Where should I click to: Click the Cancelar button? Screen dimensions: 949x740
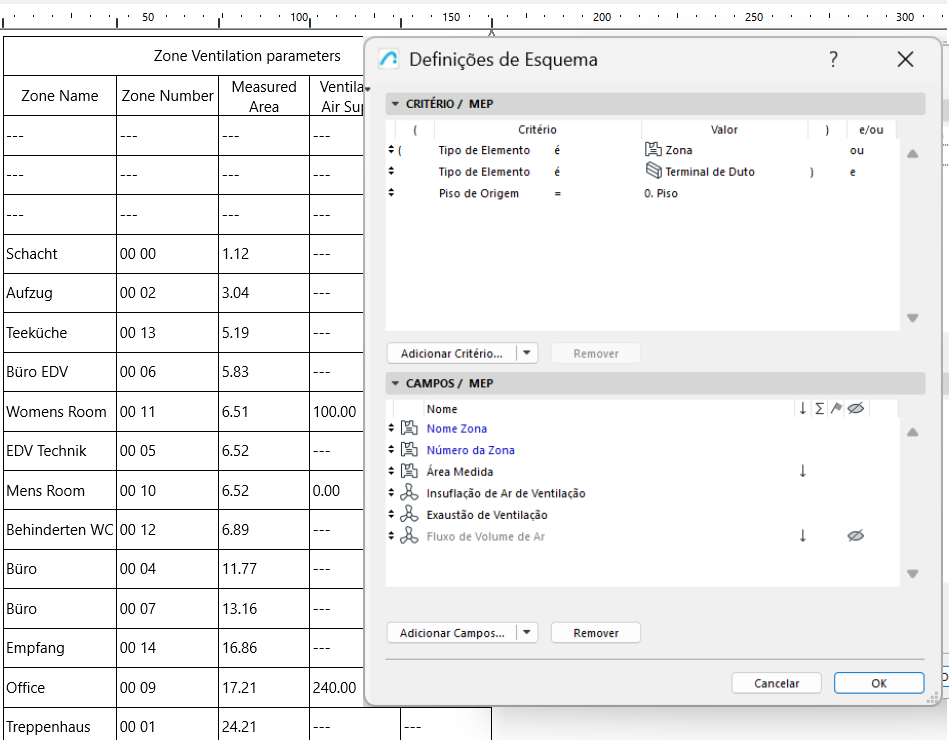(x=776, y=684)
